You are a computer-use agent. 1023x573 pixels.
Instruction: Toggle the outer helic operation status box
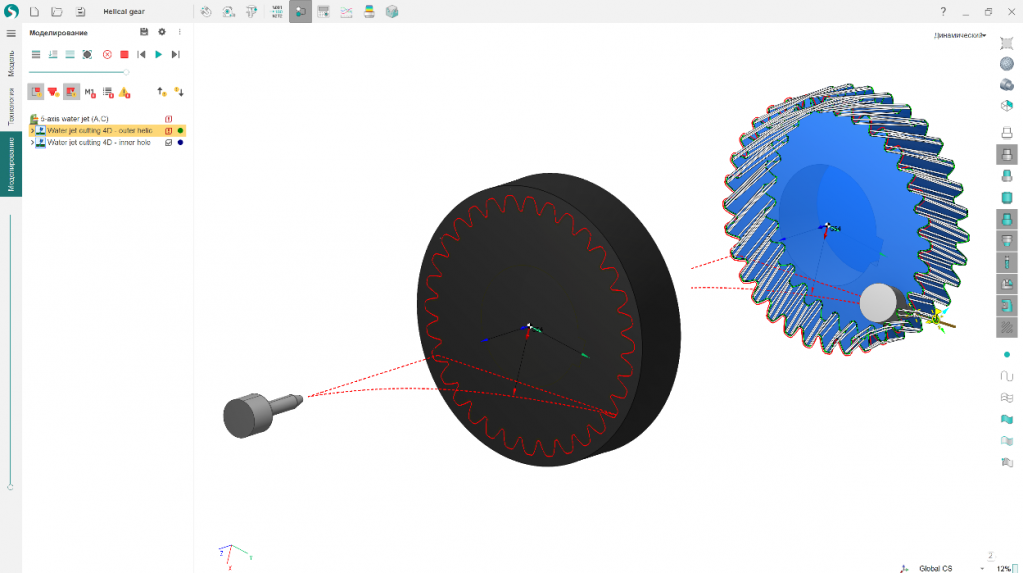click(168, 131)
